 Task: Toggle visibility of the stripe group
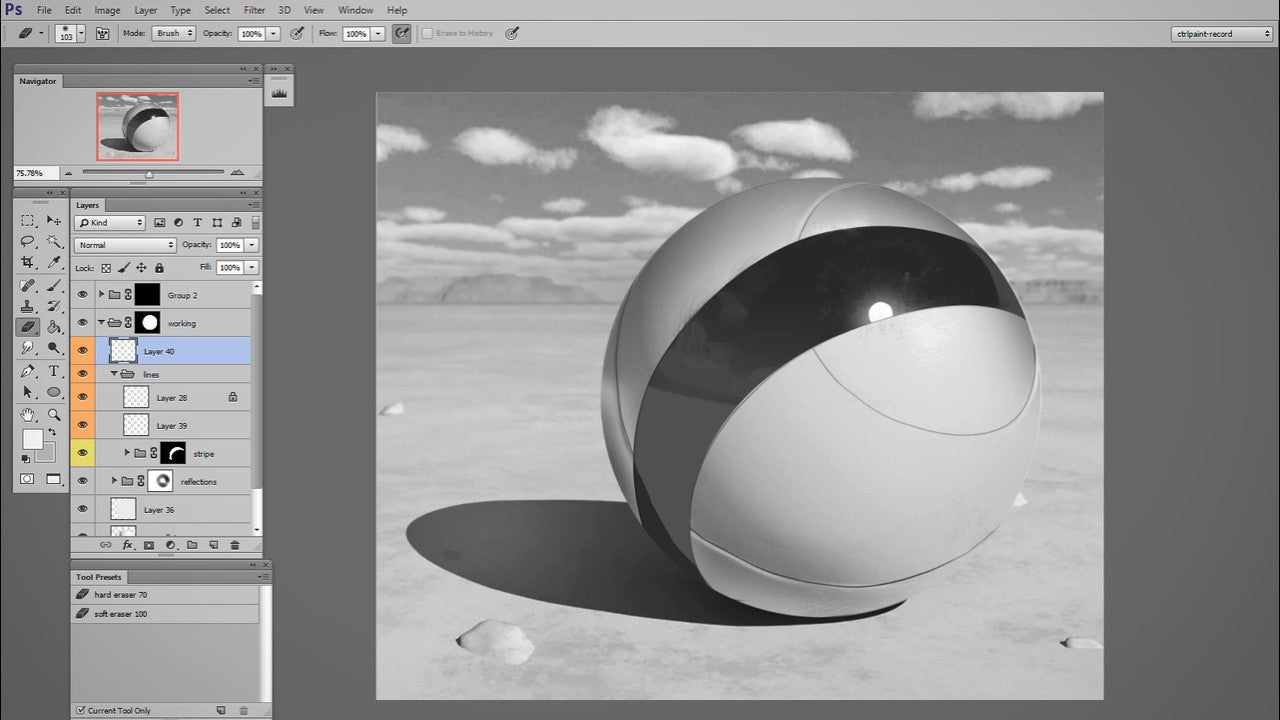(x=82, y=453)
